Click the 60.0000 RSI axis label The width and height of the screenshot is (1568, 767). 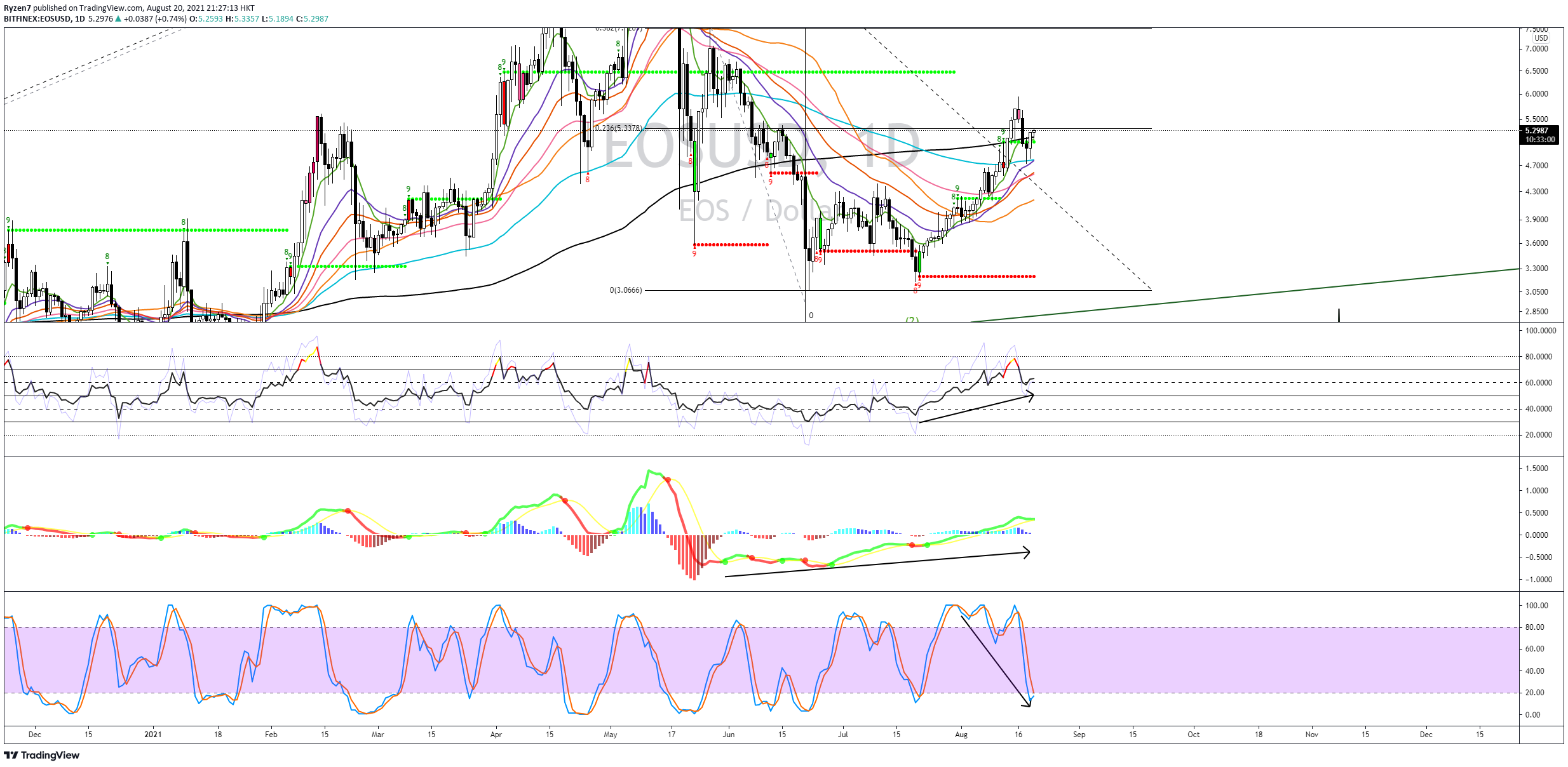[x=1539, y=383]
